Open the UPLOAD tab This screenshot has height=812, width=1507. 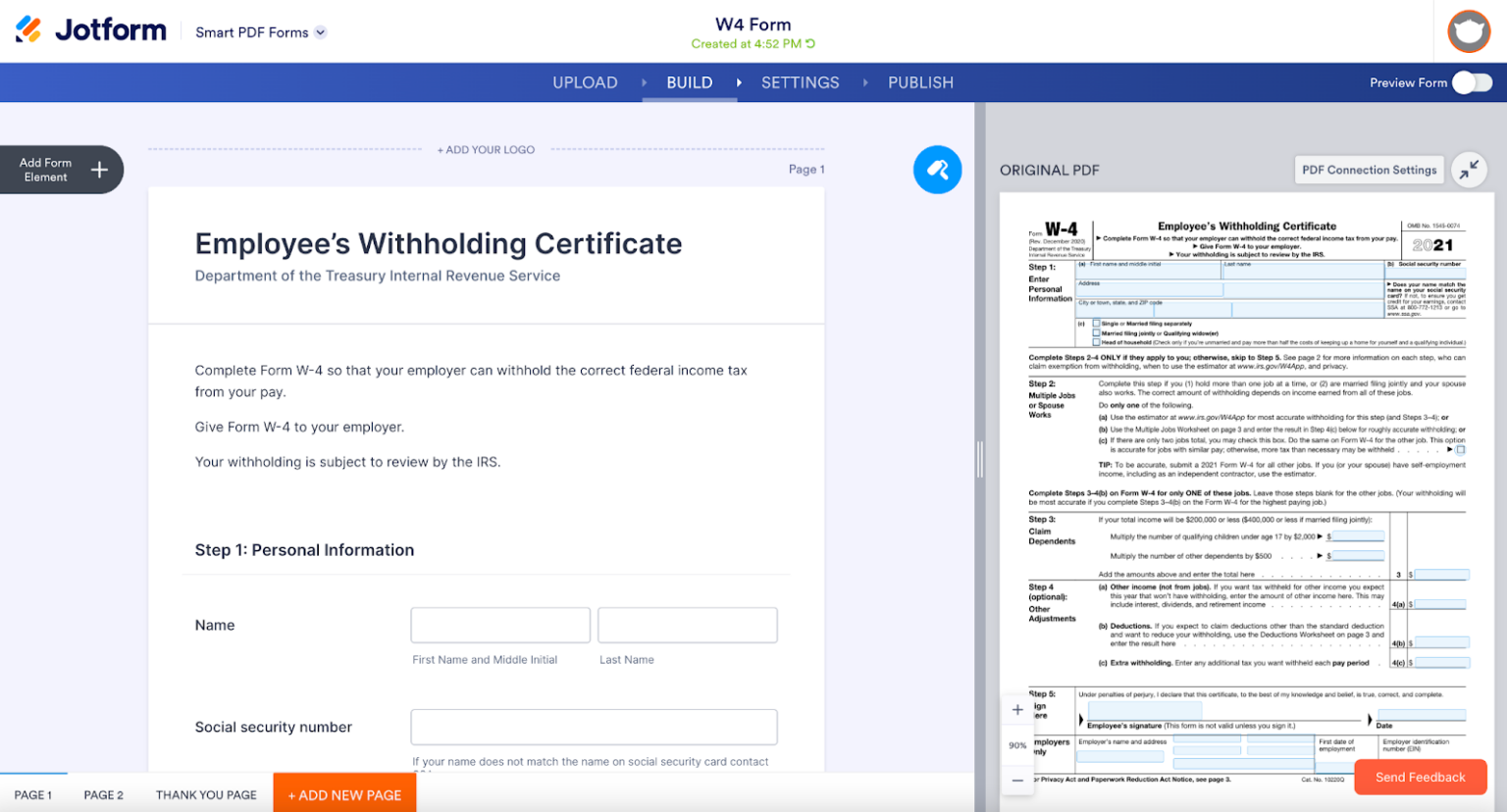[584, 82]
